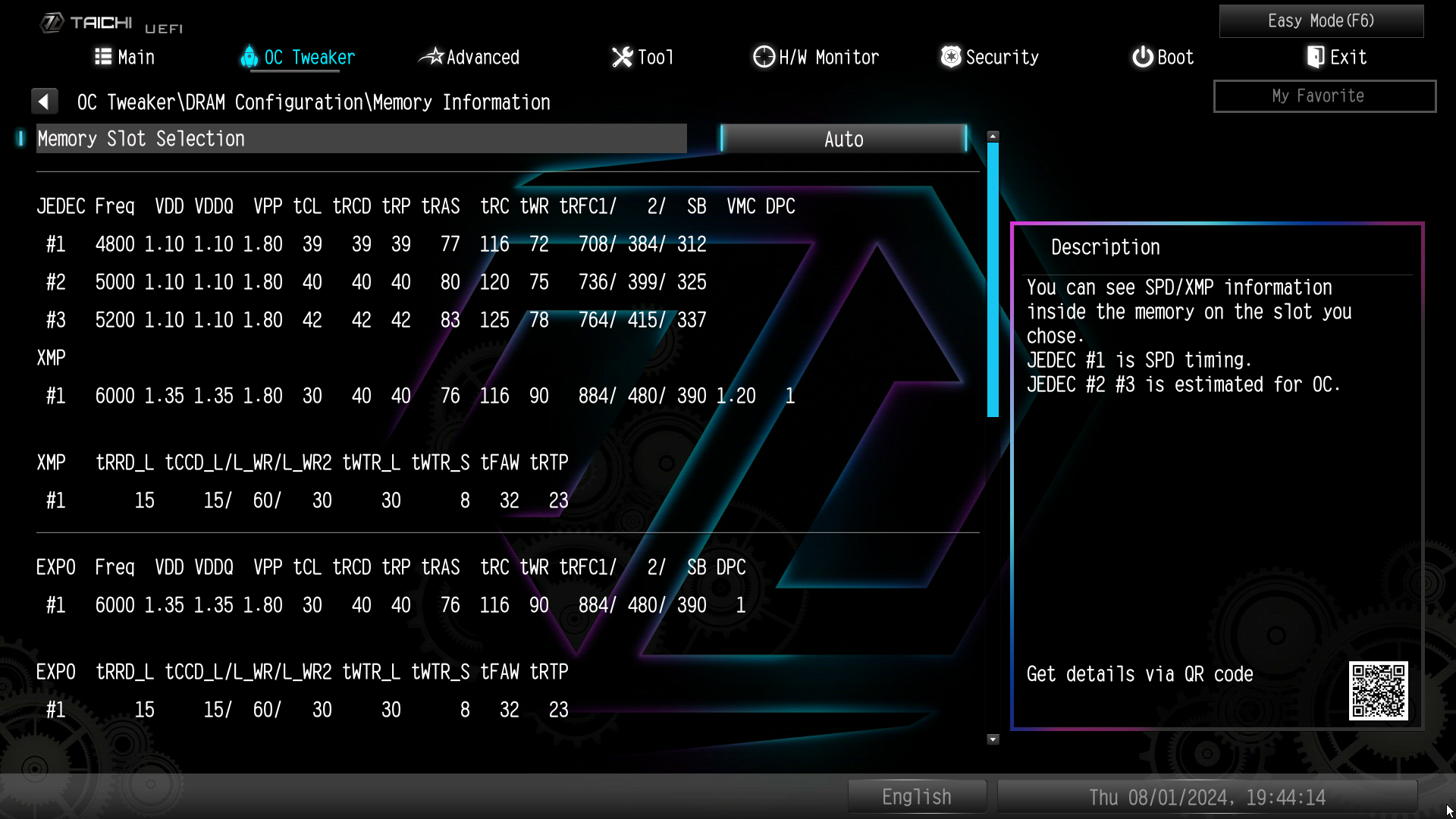Open My Favorite

[1324, 96]
